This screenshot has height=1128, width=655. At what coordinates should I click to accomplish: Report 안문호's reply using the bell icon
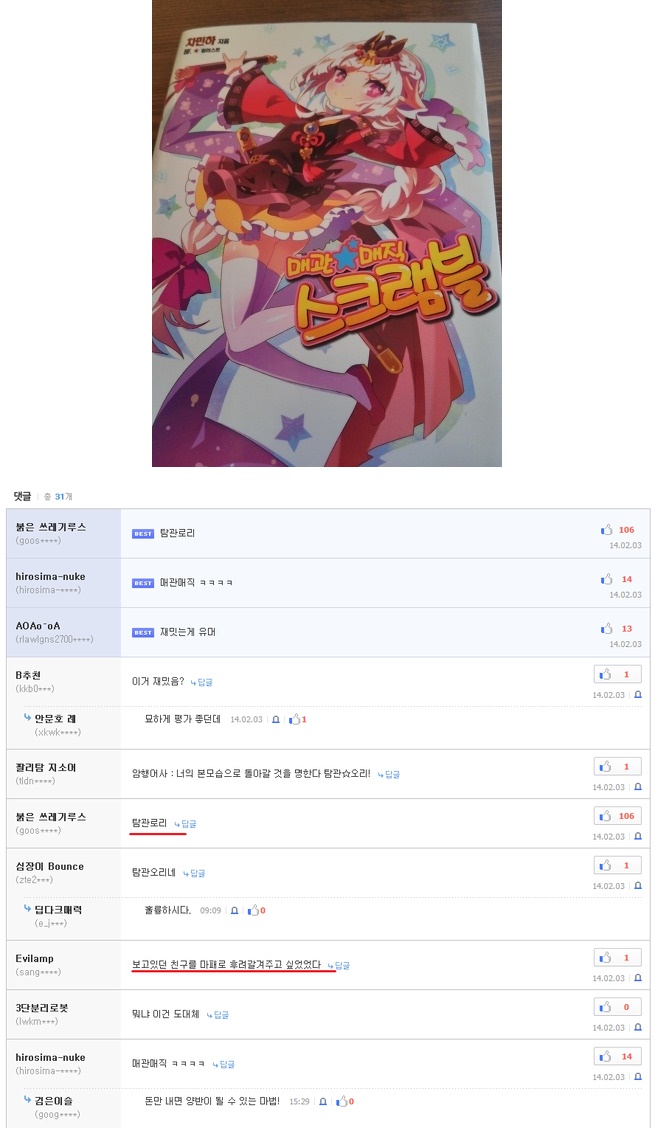pyautogui.click(x=276, y=719)
